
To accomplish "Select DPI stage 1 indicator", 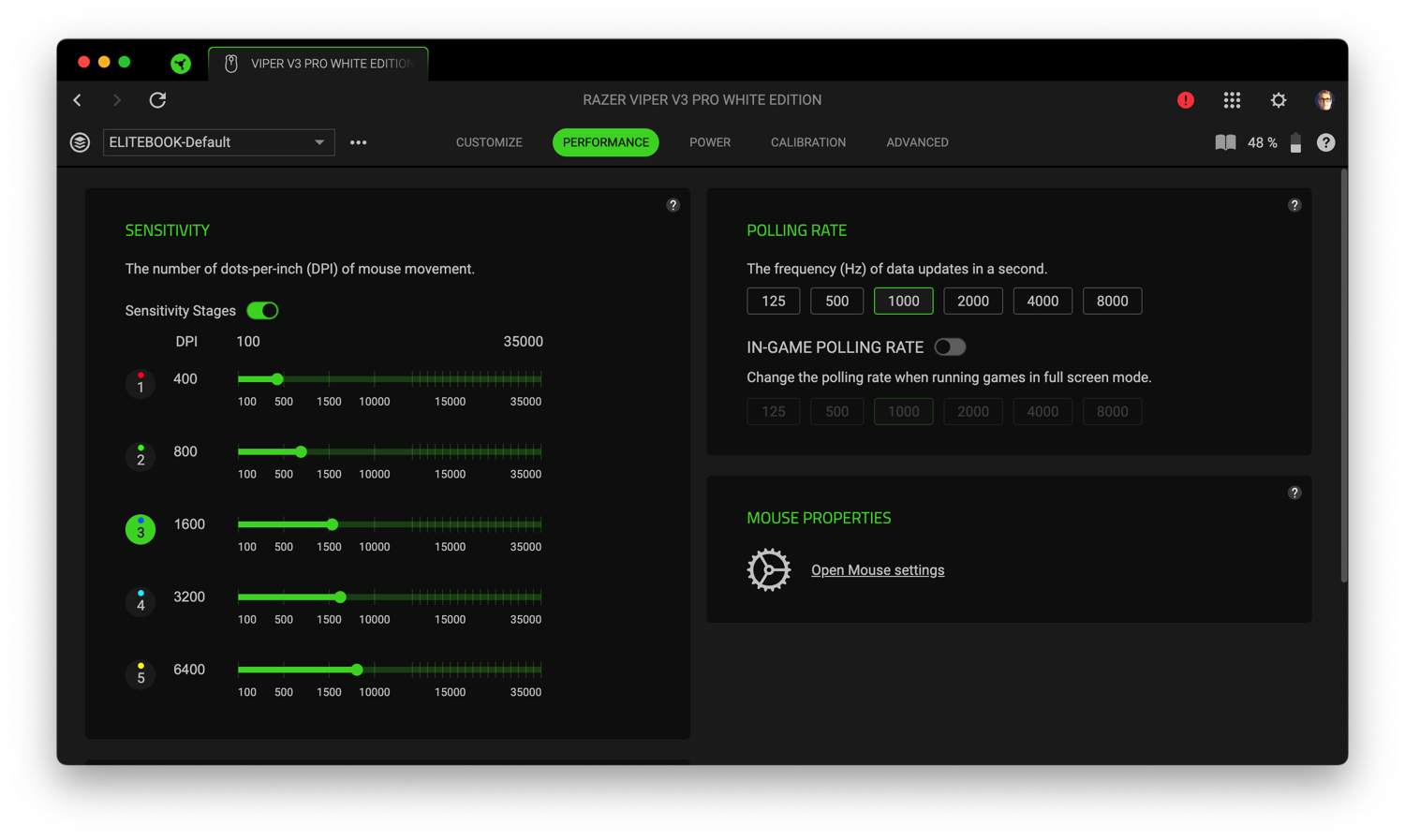I will [x=140, y=383].
